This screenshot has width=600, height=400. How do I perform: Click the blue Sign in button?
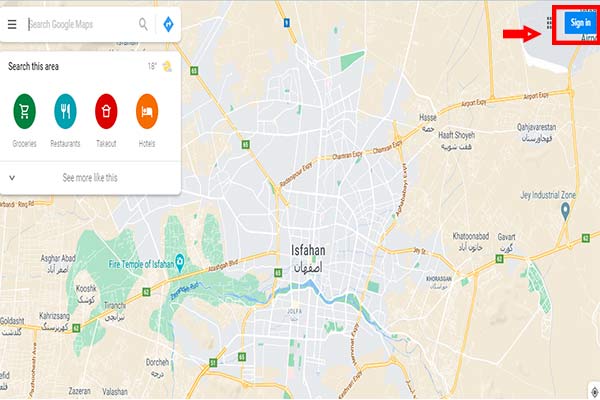coord(580,23)
